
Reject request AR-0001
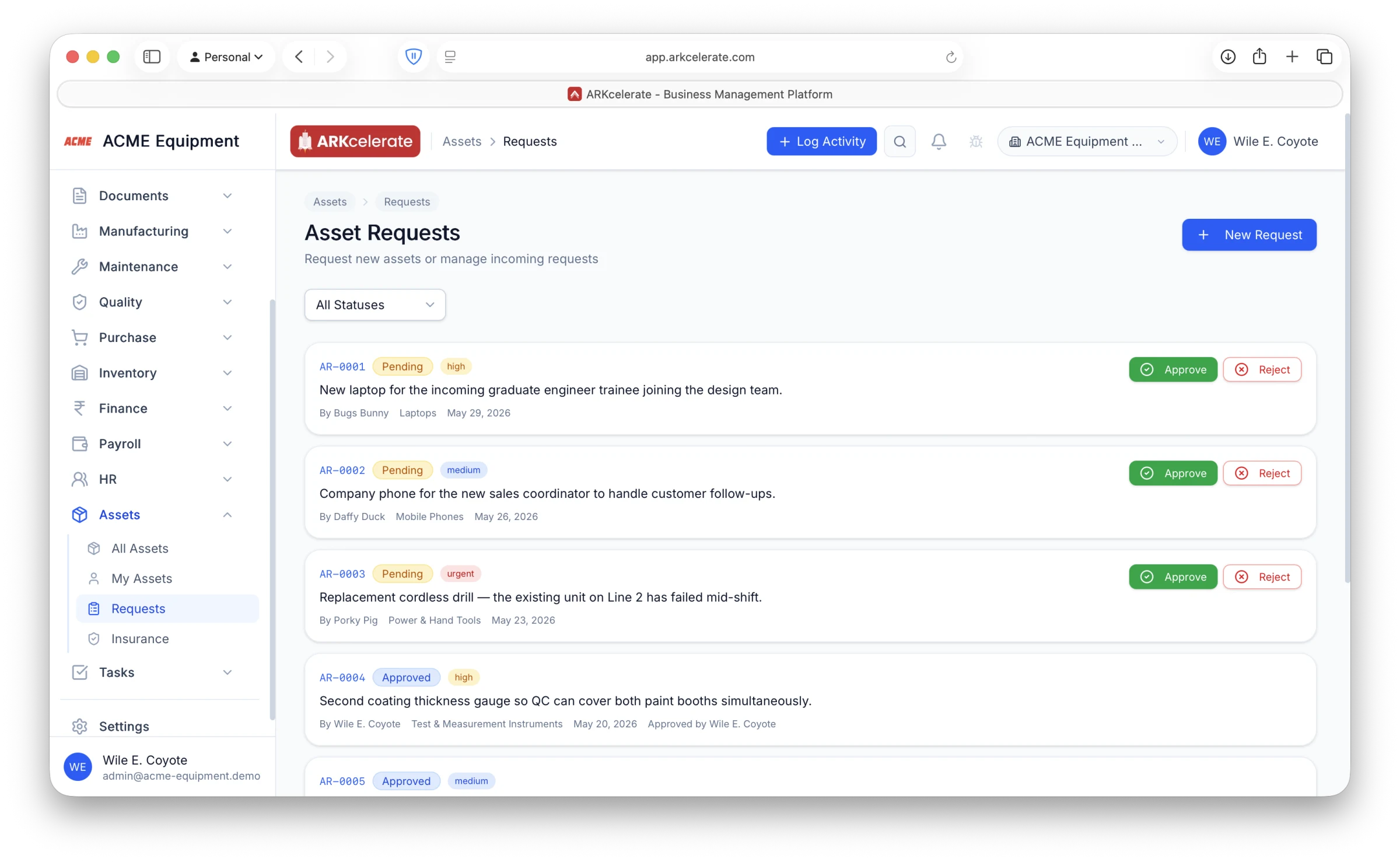pos(1262,369)
